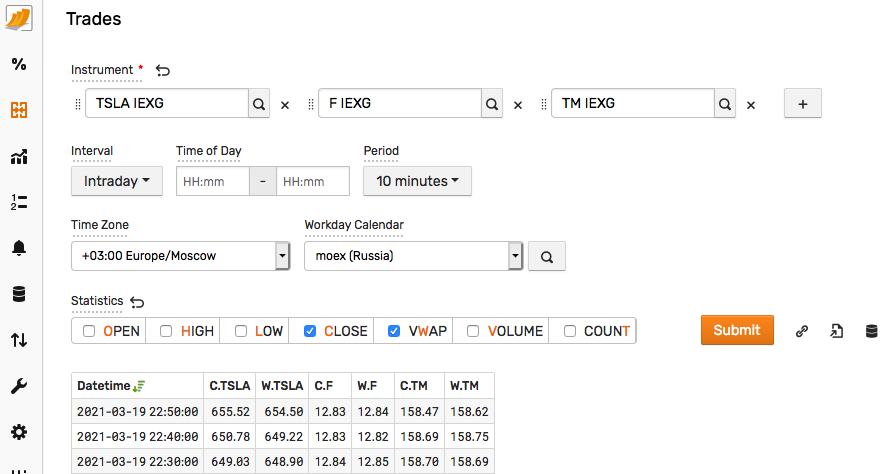This screenshot has height=474, width=891.
Task: Click the database icon in sidebar
Action: (x=19, y=294)
